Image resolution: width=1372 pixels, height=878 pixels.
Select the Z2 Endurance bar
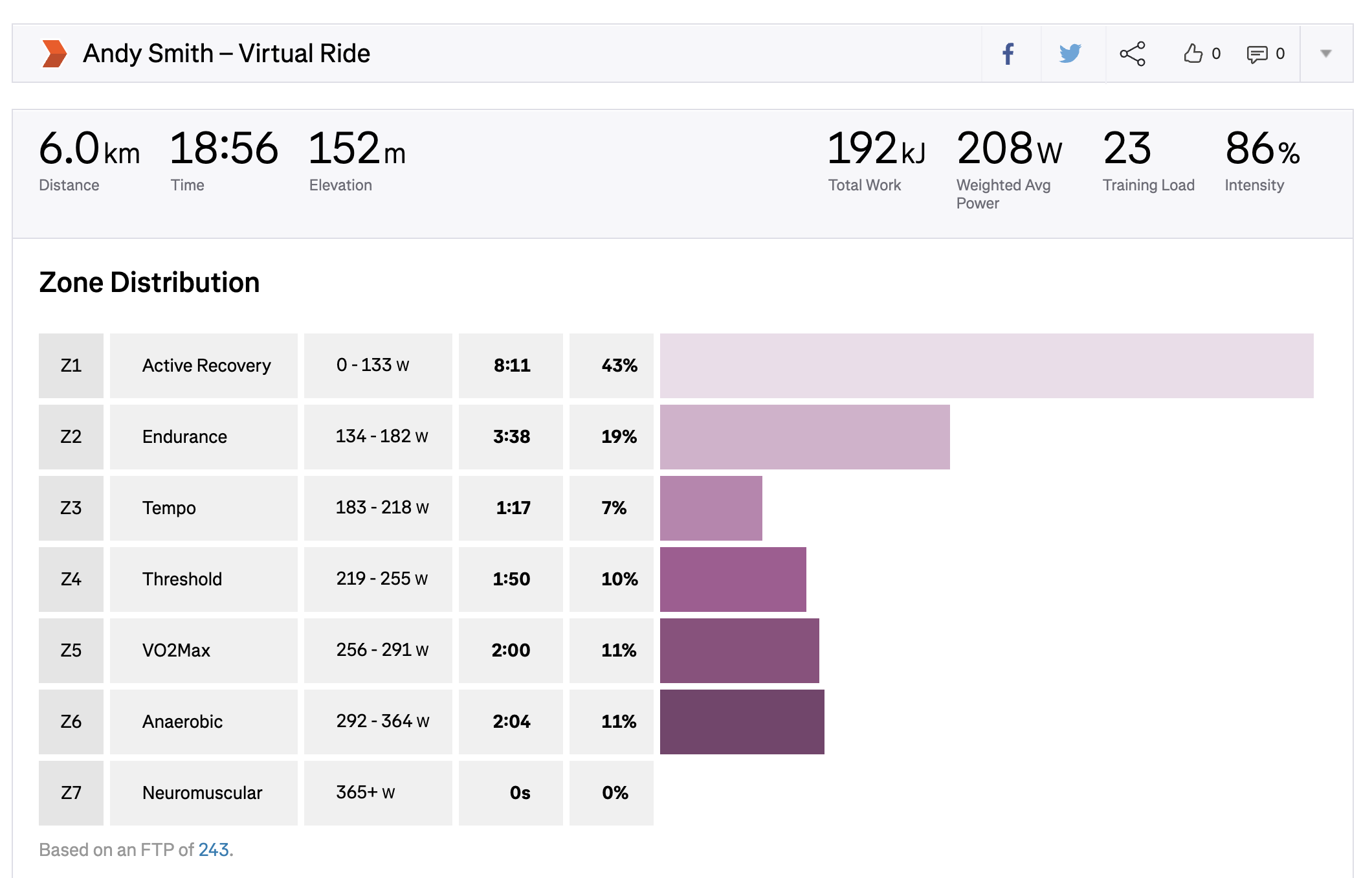click(804, 437)
